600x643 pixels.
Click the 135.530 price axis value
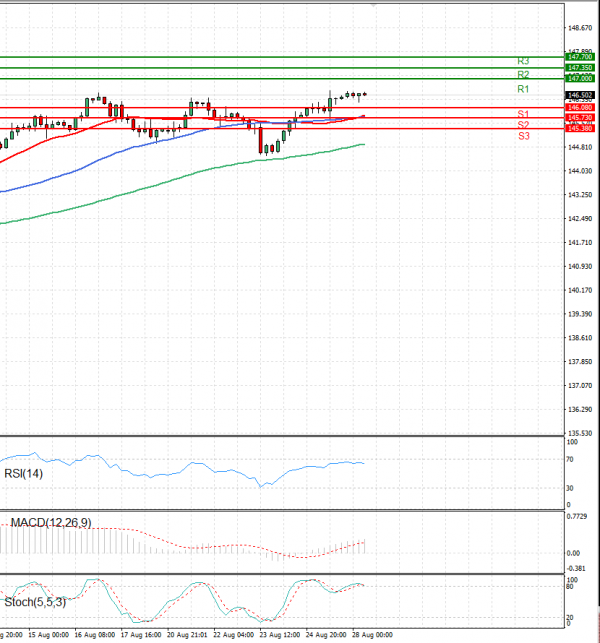(x=580, y=433)
